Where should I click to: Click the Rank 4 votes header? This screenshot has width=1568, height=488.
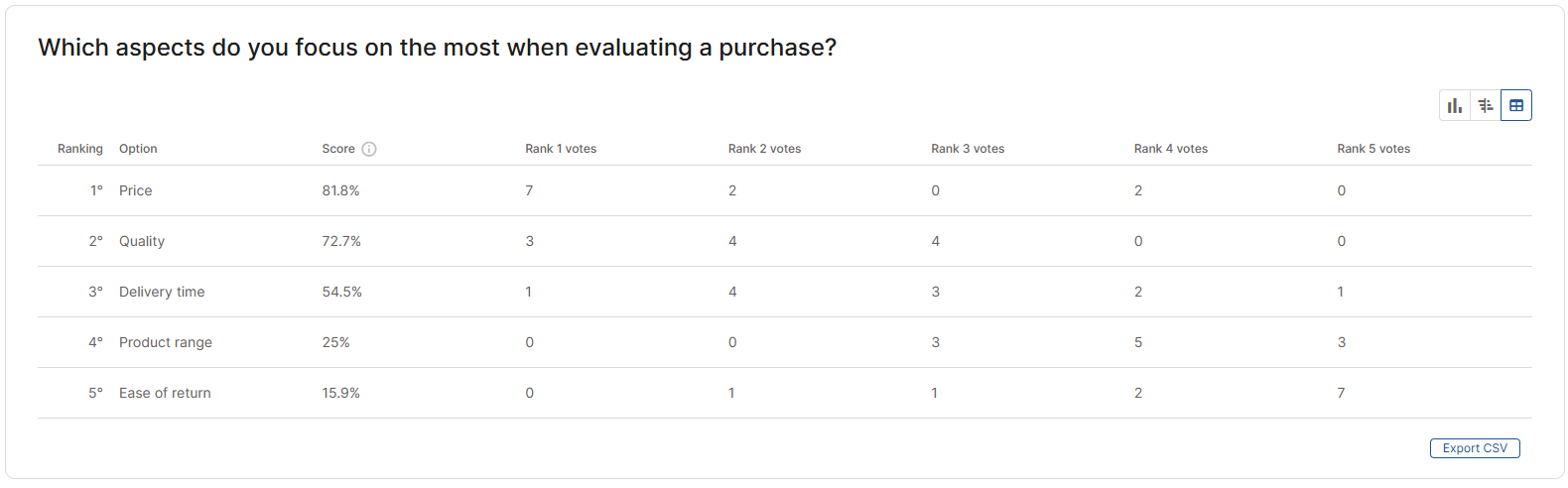point(1171,149)
